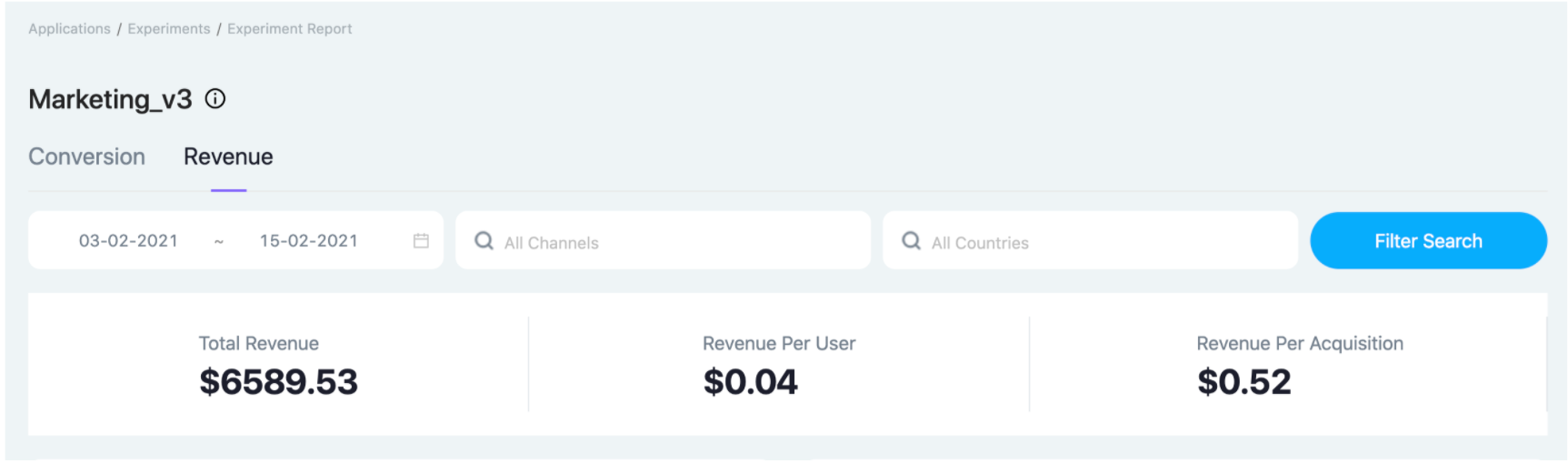The width and height of the screenshot is (1568, 464).
Task: Open the All Channels dropdown field
Action: click(663, 240)
